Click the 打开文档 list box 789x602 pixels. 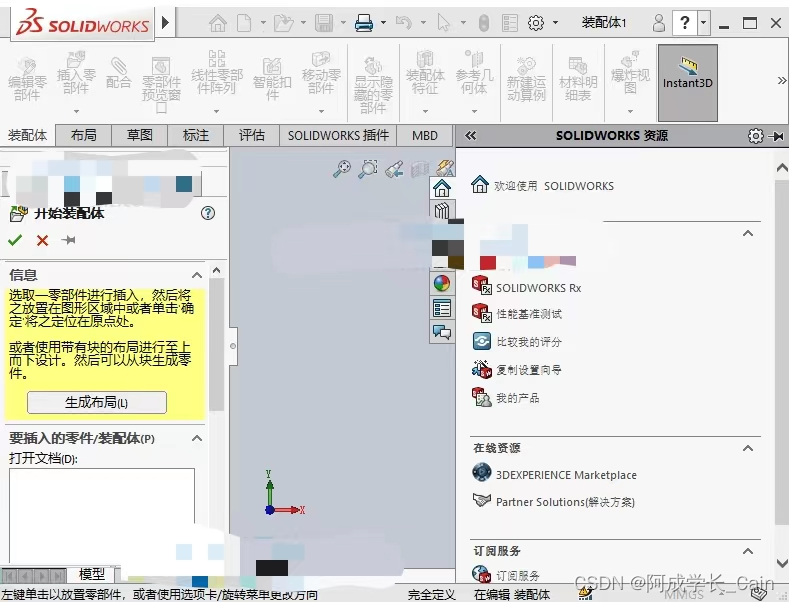coord(102,515)
